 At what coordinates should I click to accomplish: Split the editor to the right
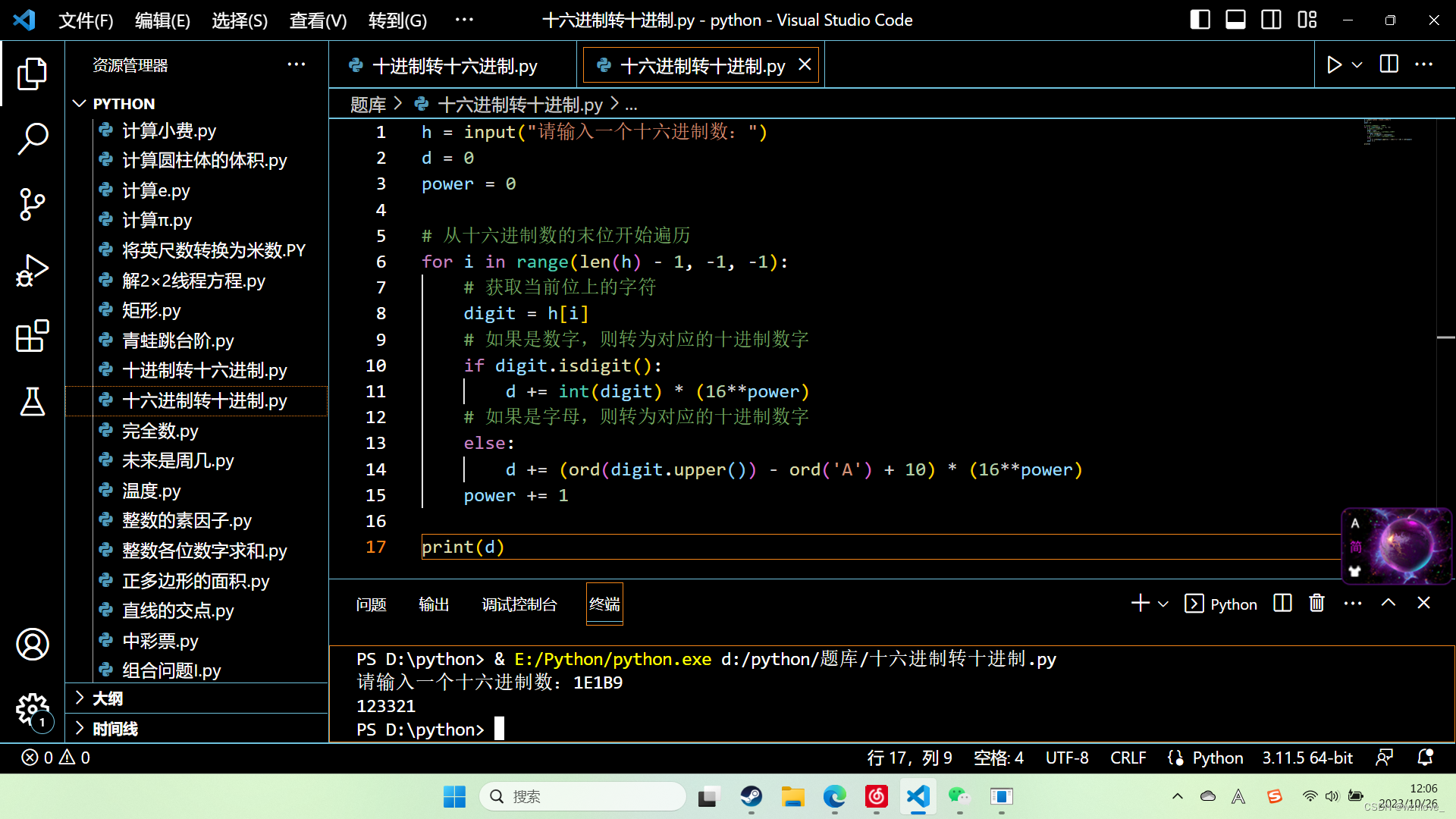pyautogui.click(x=1389, y=65)
